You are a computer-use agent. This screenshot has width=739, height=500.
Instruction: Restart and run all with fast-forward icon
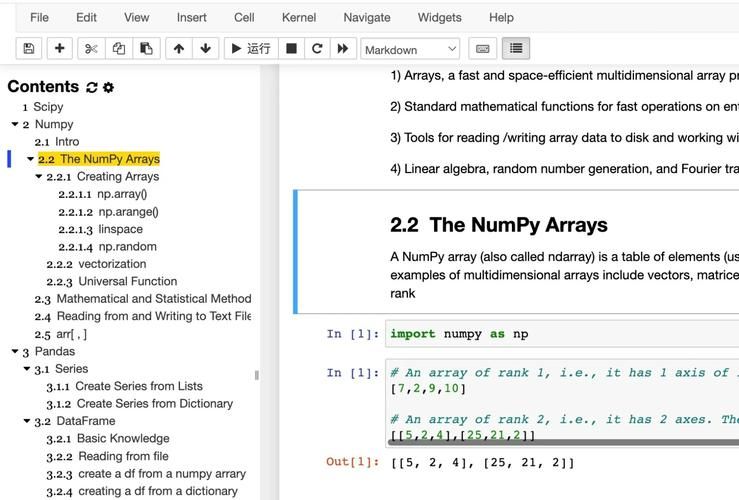click(343, 49)
